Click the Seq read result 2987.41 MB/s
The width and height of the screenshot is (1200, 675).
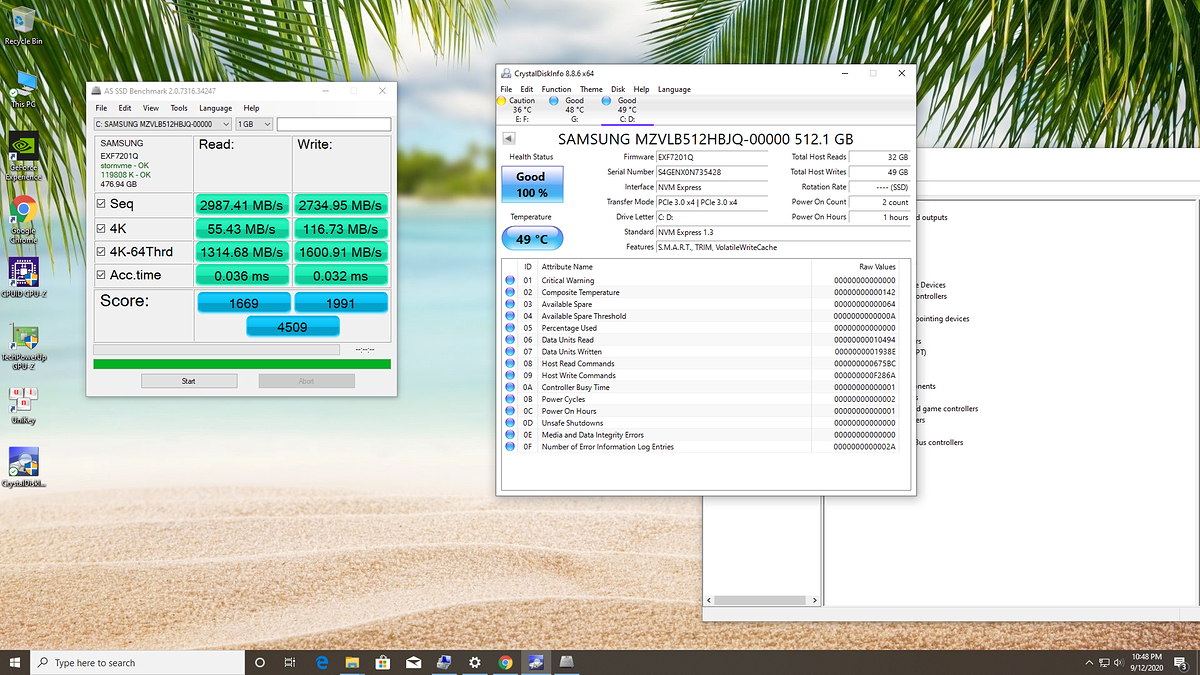pyautogui.click(x=243, y=204)
